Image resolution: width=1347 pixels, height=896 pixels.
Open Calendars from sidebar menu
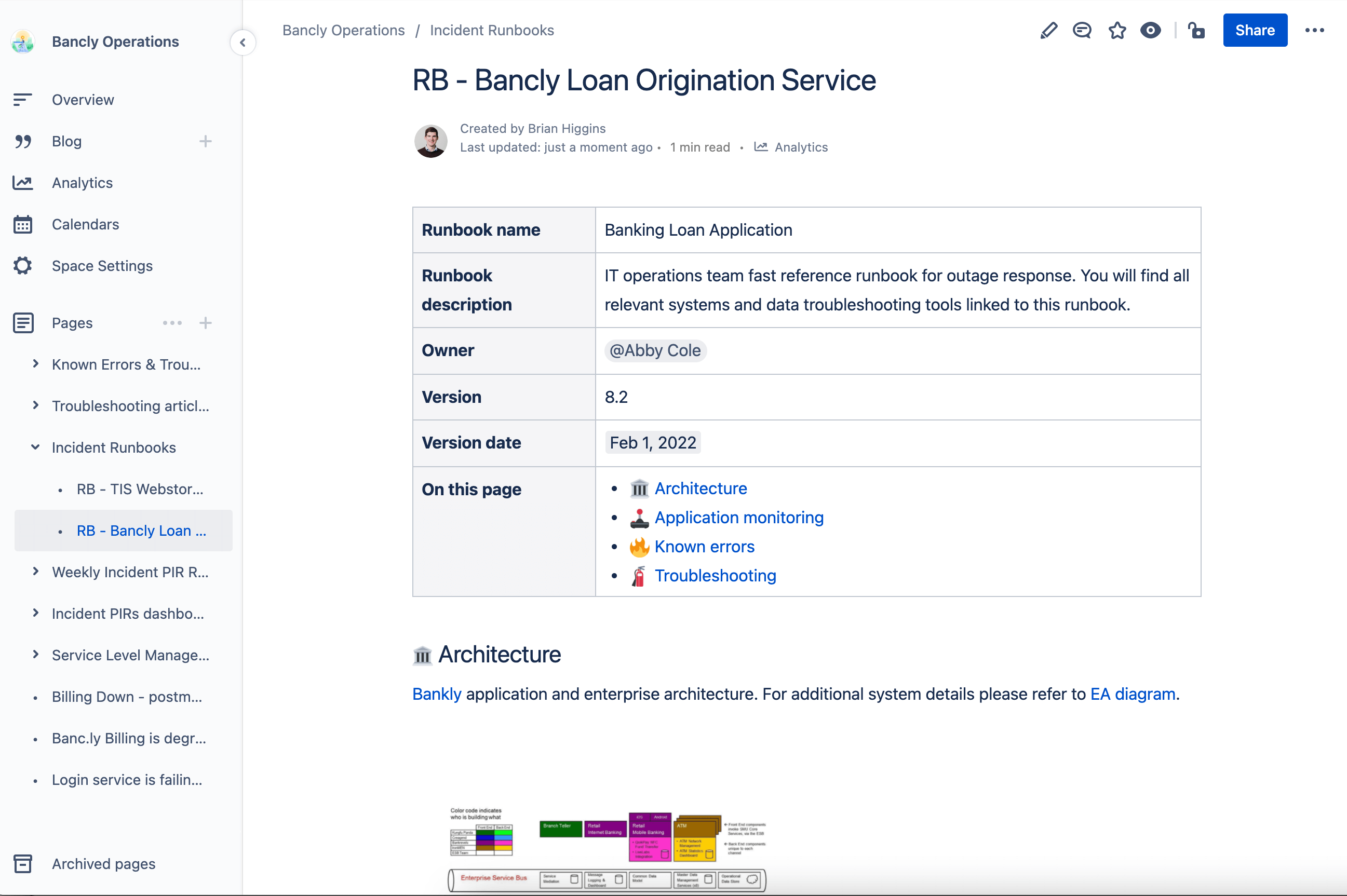(x=85, y=223)
